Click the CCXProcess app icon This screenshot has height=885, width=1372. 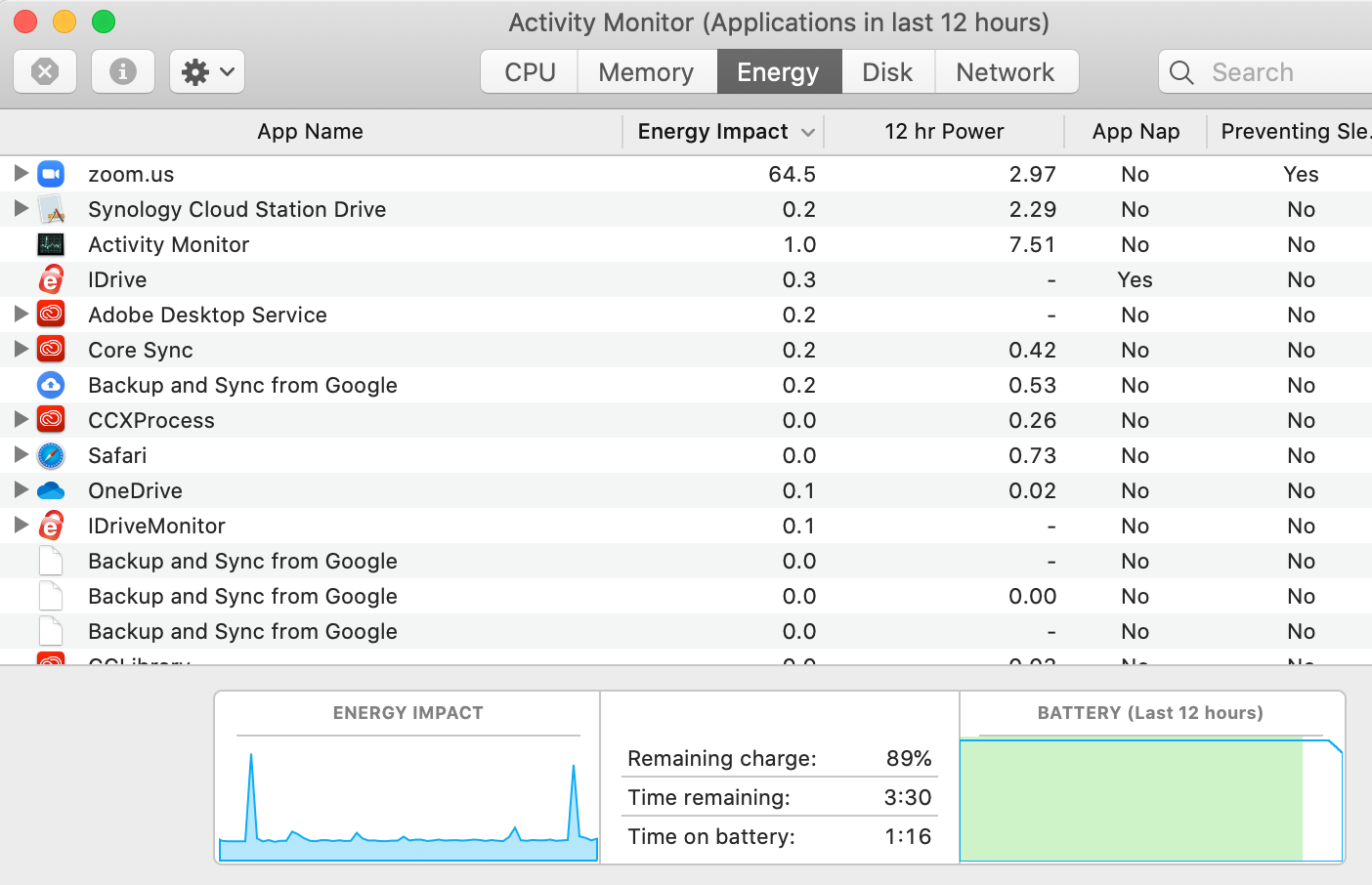click(51, 420)
